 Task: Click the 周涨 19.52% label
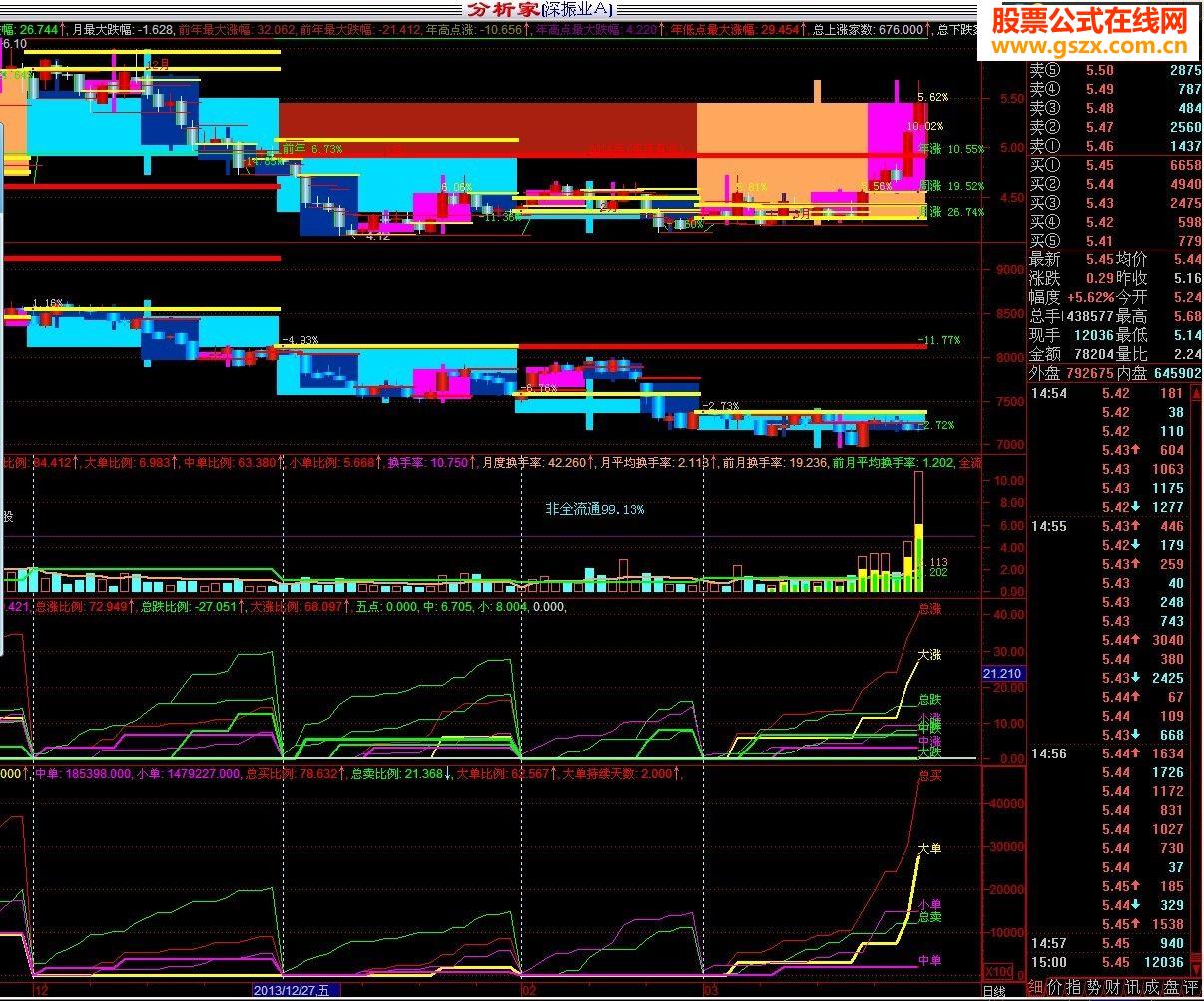coord(951,186)
